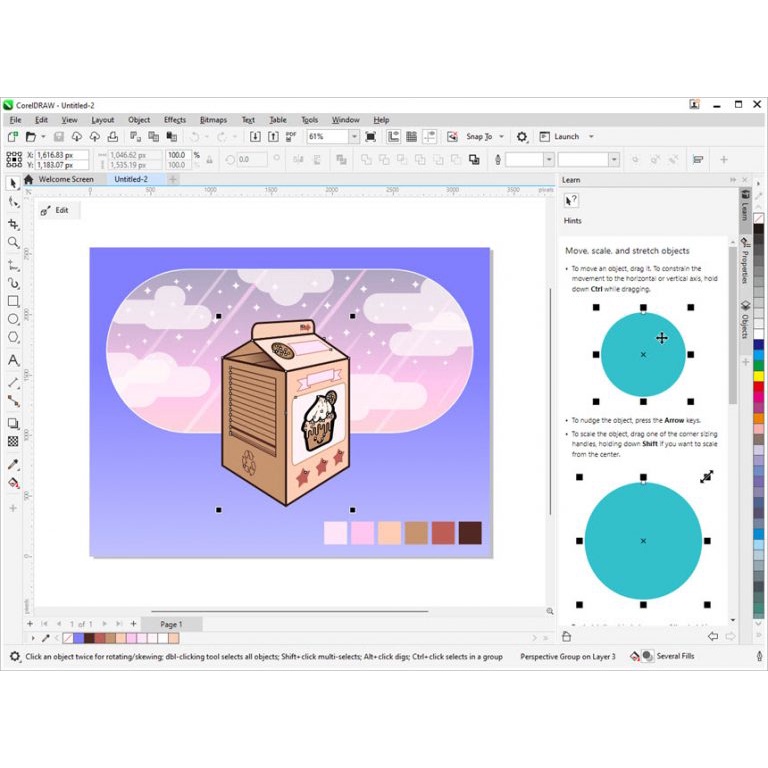Select the Transparency checkerboard tool
Screen dimensions: 768x768
(13, 441)
